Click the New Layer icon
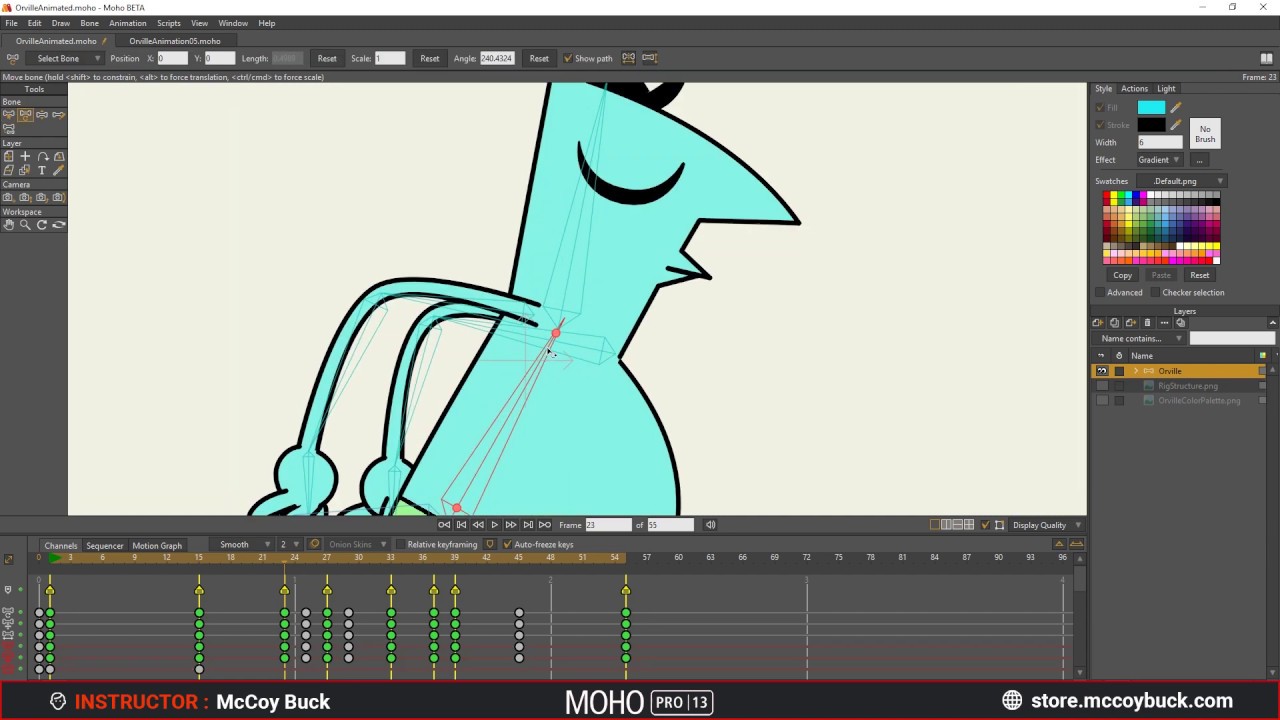This screenshot has height=720, width=1280. (1098, 323)
